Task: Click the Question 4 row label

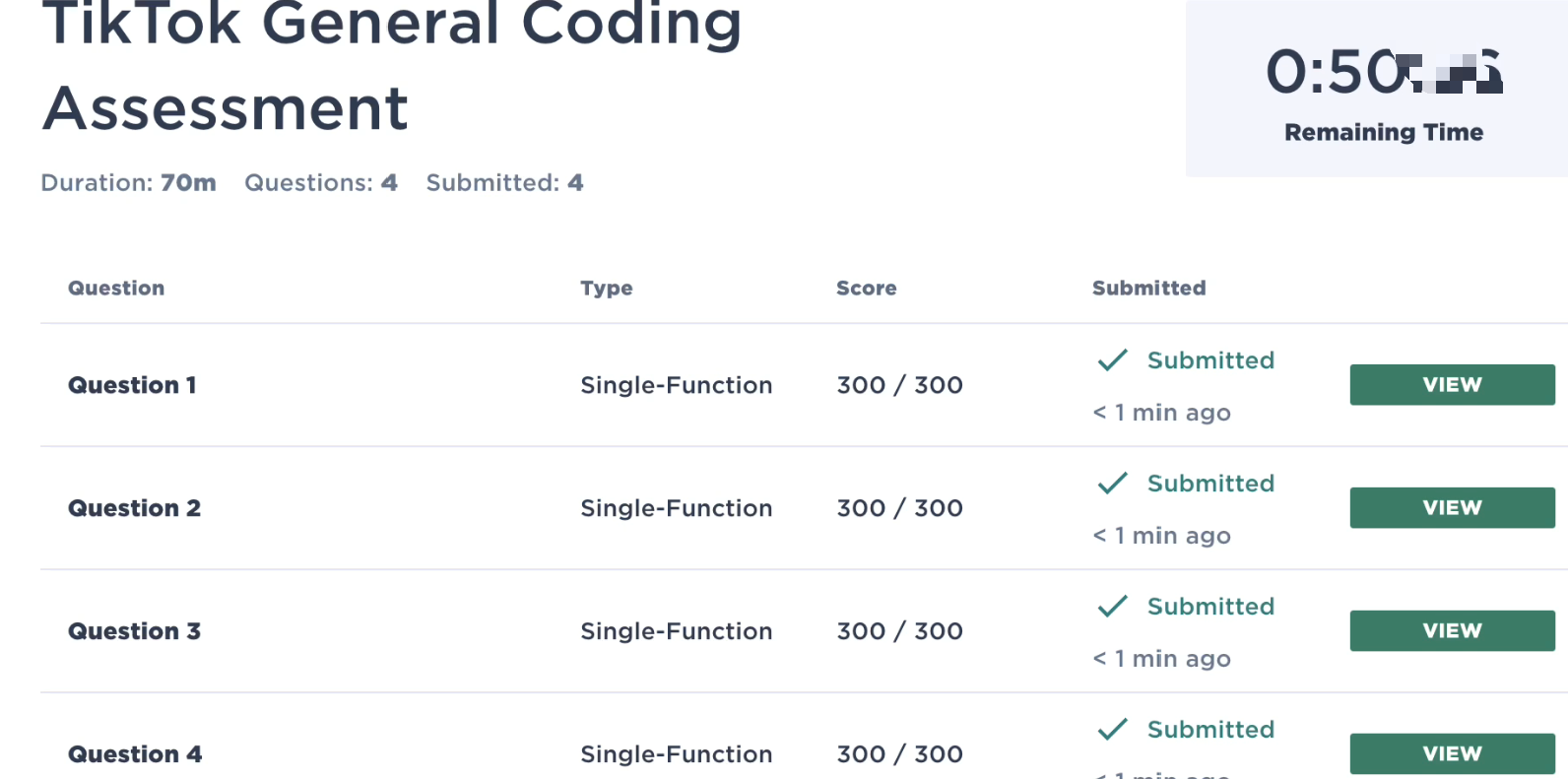Action: (135, 754)
